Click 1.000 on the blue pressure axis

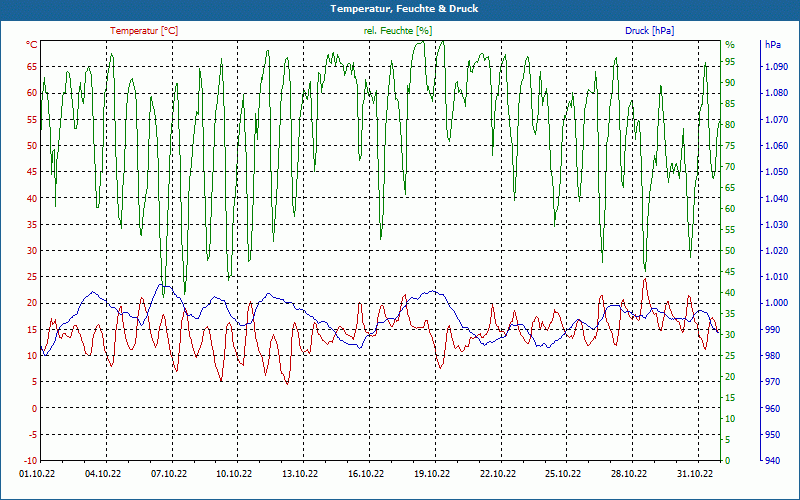click(x=777, y=303)
